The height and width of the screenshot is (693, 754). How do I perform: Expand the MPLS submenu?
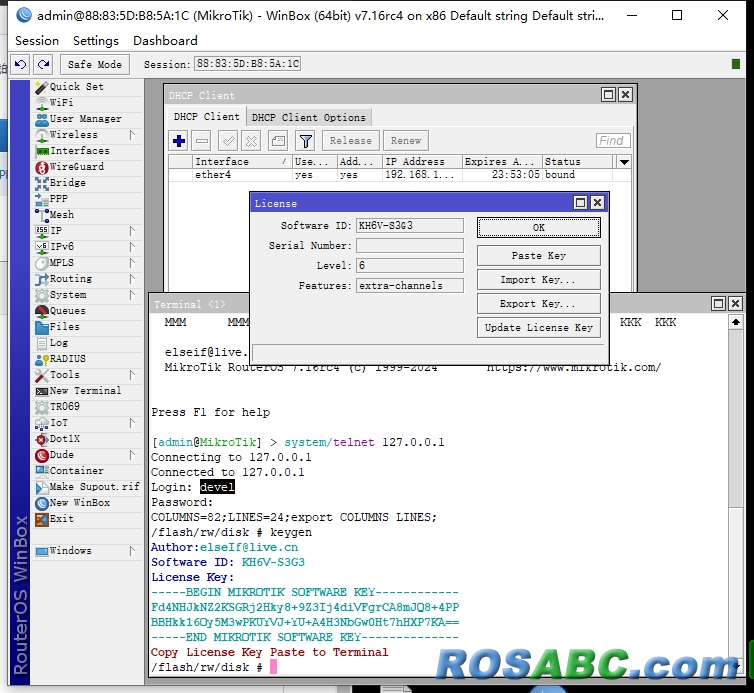(132, 263)
